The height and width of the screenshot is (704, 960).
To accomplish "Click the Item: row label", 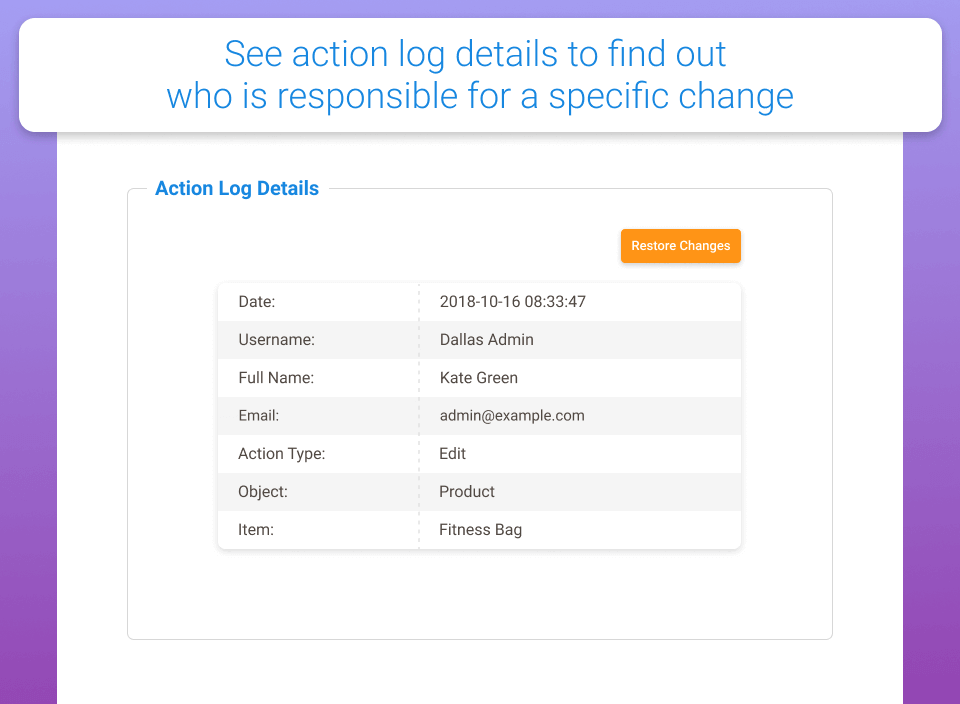I will tap(255, 529).
